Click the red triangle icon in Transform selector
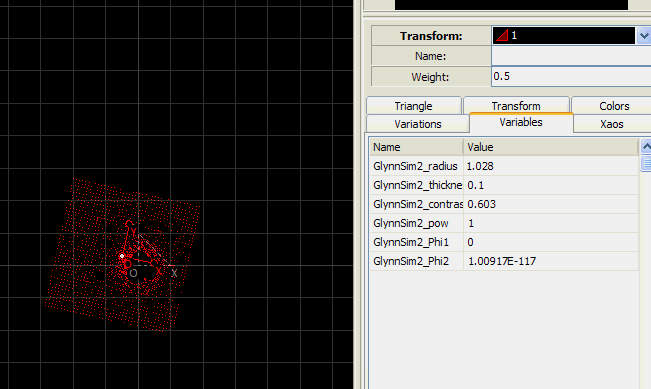651x389 pixels. [x=502, y=36]
